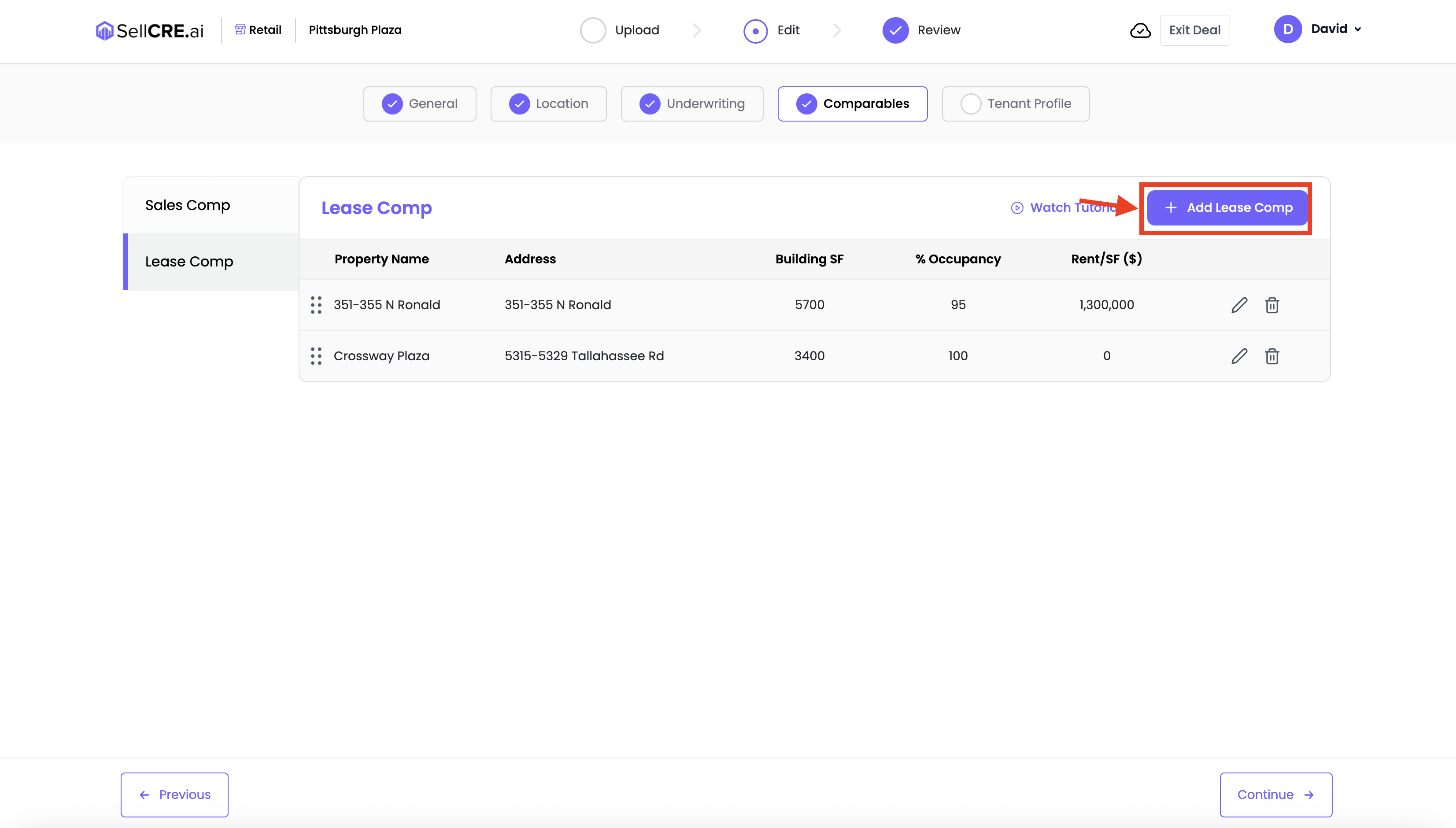Viewport: 1456px width, 828px height.
Task: Select the Edit step indicator
Action: click(x=756, y=31)
